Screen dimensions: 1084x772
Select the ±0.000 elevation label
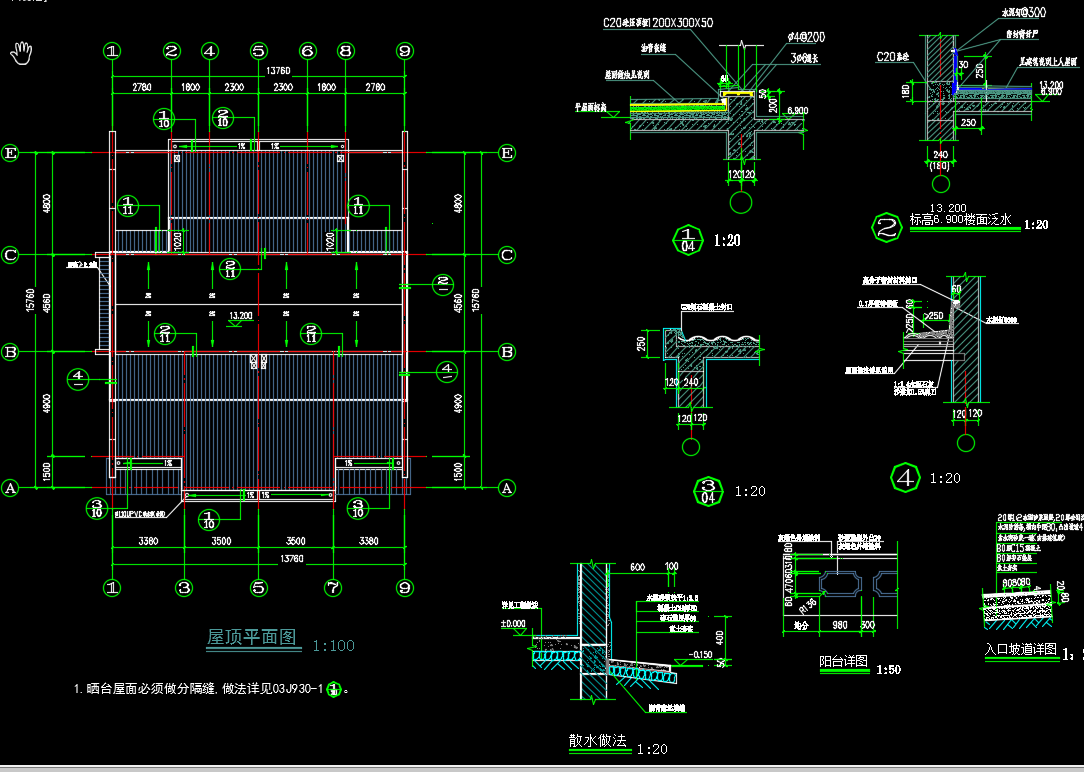[514, 623]
